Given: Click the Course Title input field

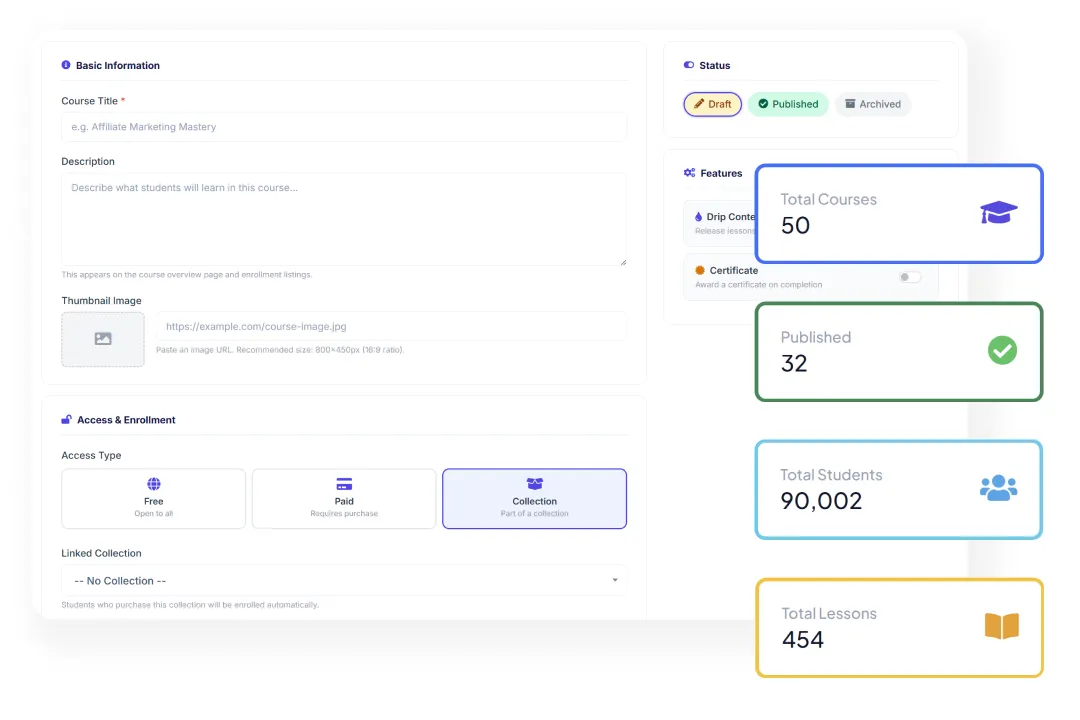Looking at the screenshot, I should pos(344,127).
